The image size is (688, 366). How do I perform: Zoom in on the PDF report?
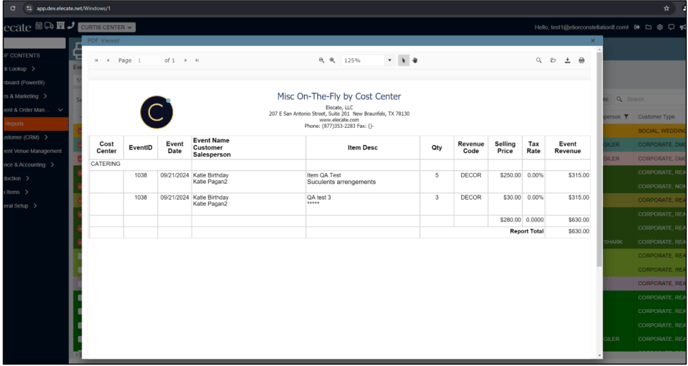pos(333,61)
